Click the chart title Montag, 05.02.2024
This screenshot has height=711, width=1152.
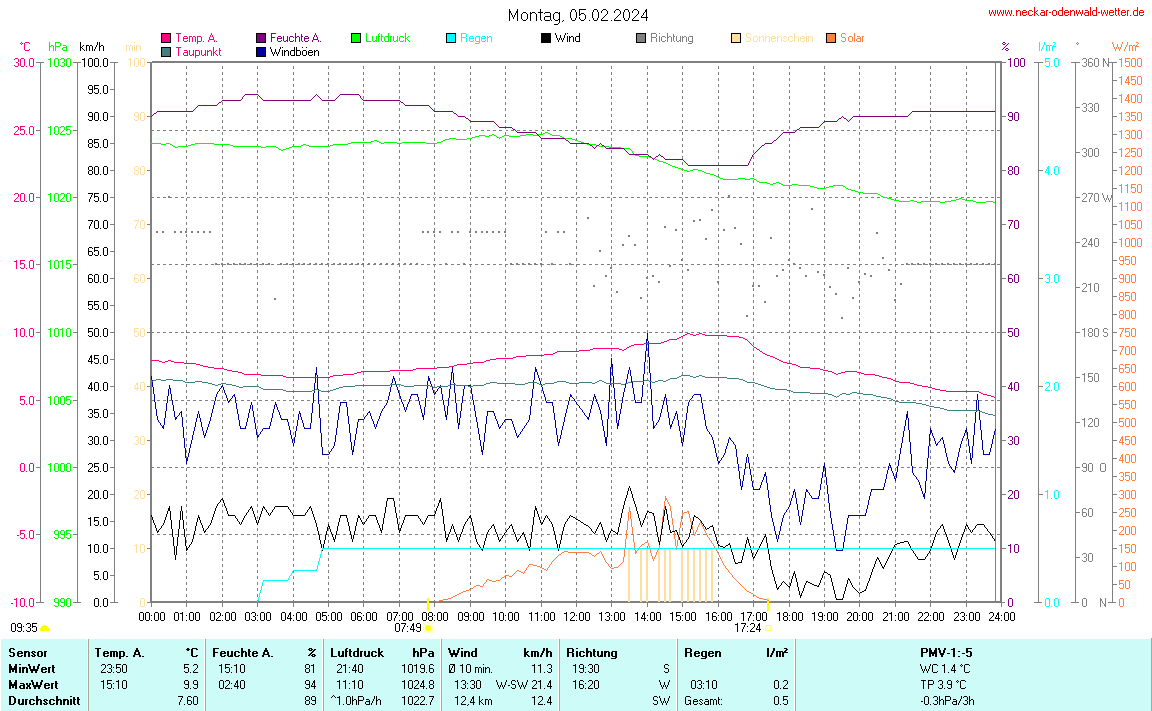click(577, 15)
